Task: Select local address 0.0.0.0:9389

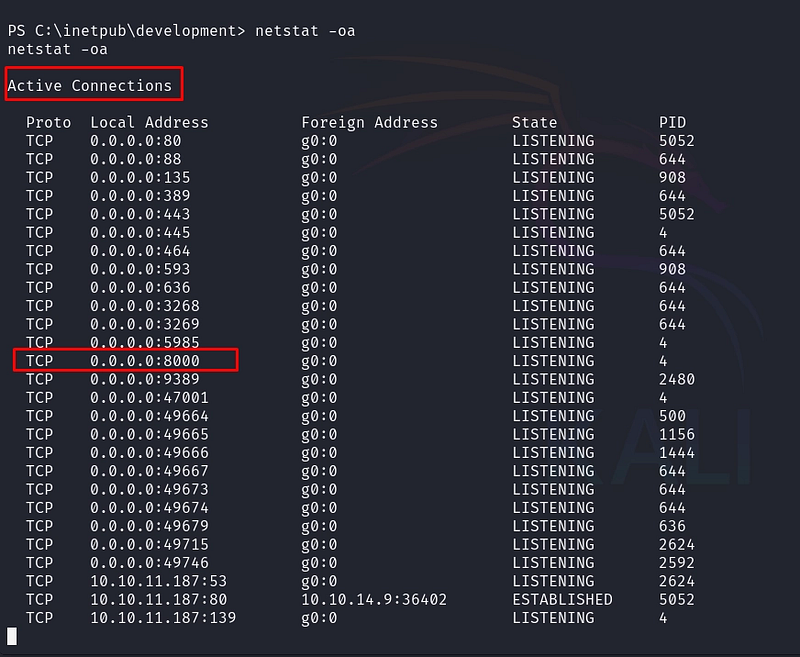Action: 145,380
